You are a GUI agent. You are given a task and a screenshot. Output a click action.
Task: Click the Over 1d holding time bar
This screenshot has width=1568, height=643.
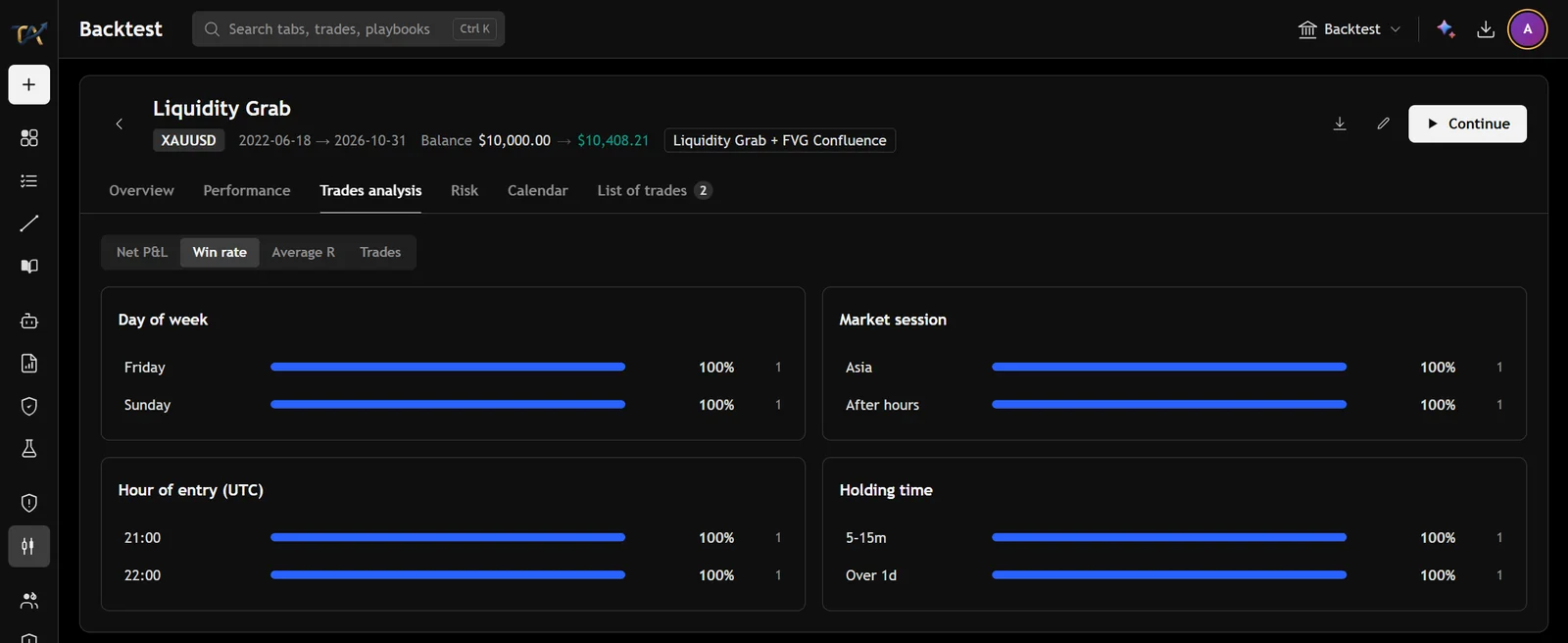(1169, 574)
